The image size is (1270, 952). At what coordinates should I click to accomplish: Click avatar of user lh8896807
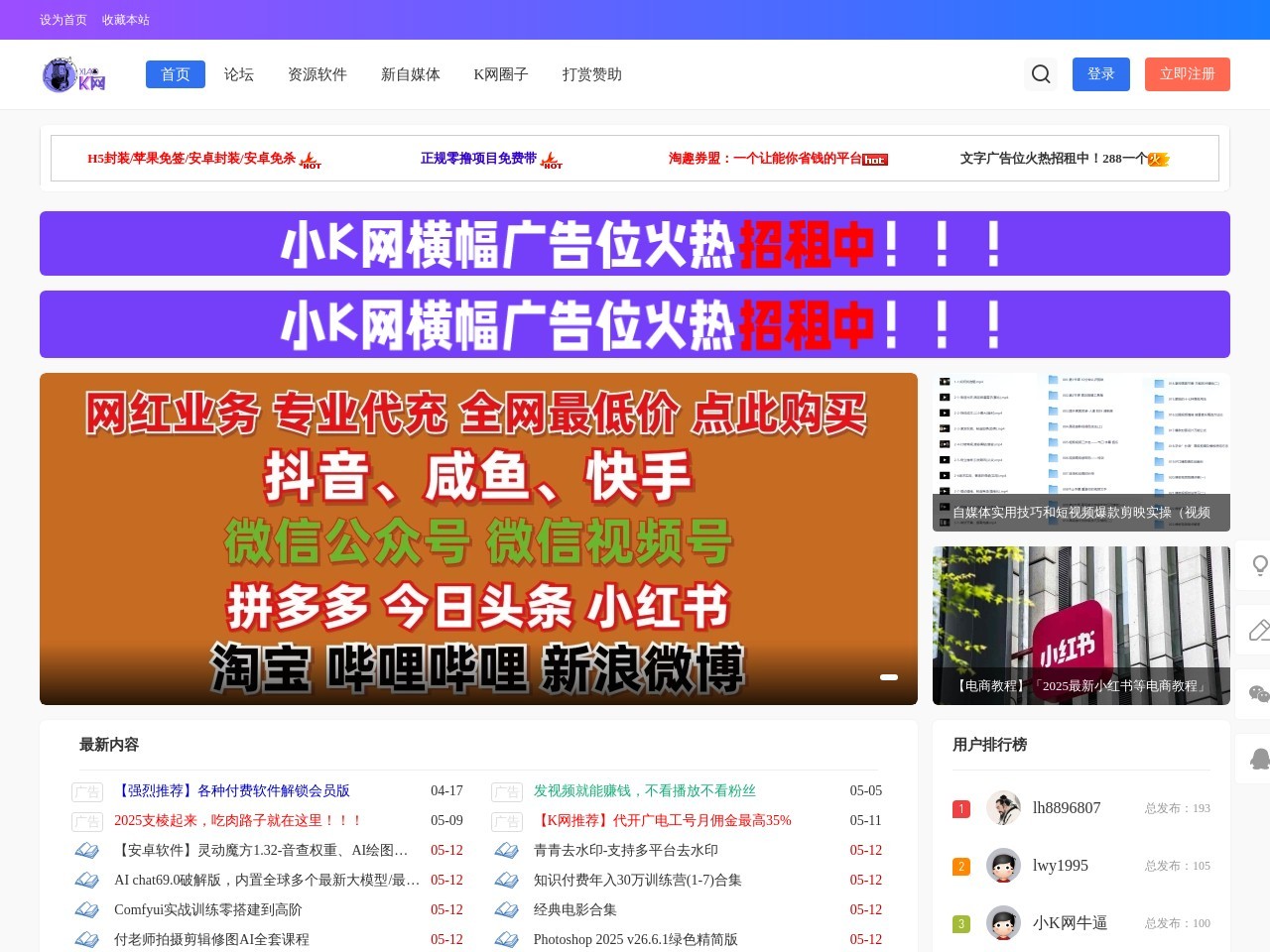point(1004,808)
